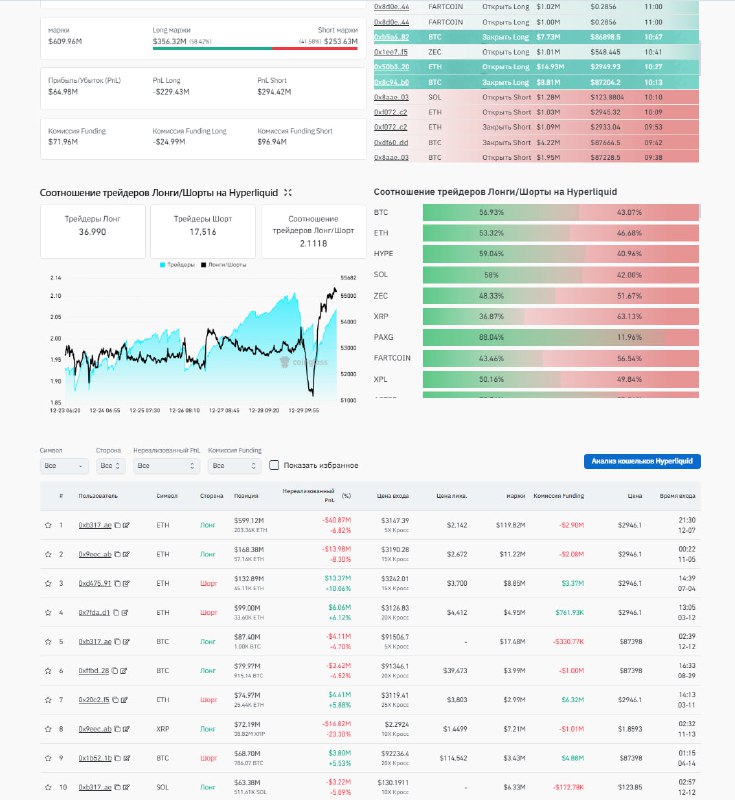
Task: Copy address of wallet 0xffbd..28
Action: pyautogui.click(x=116, y=670)
